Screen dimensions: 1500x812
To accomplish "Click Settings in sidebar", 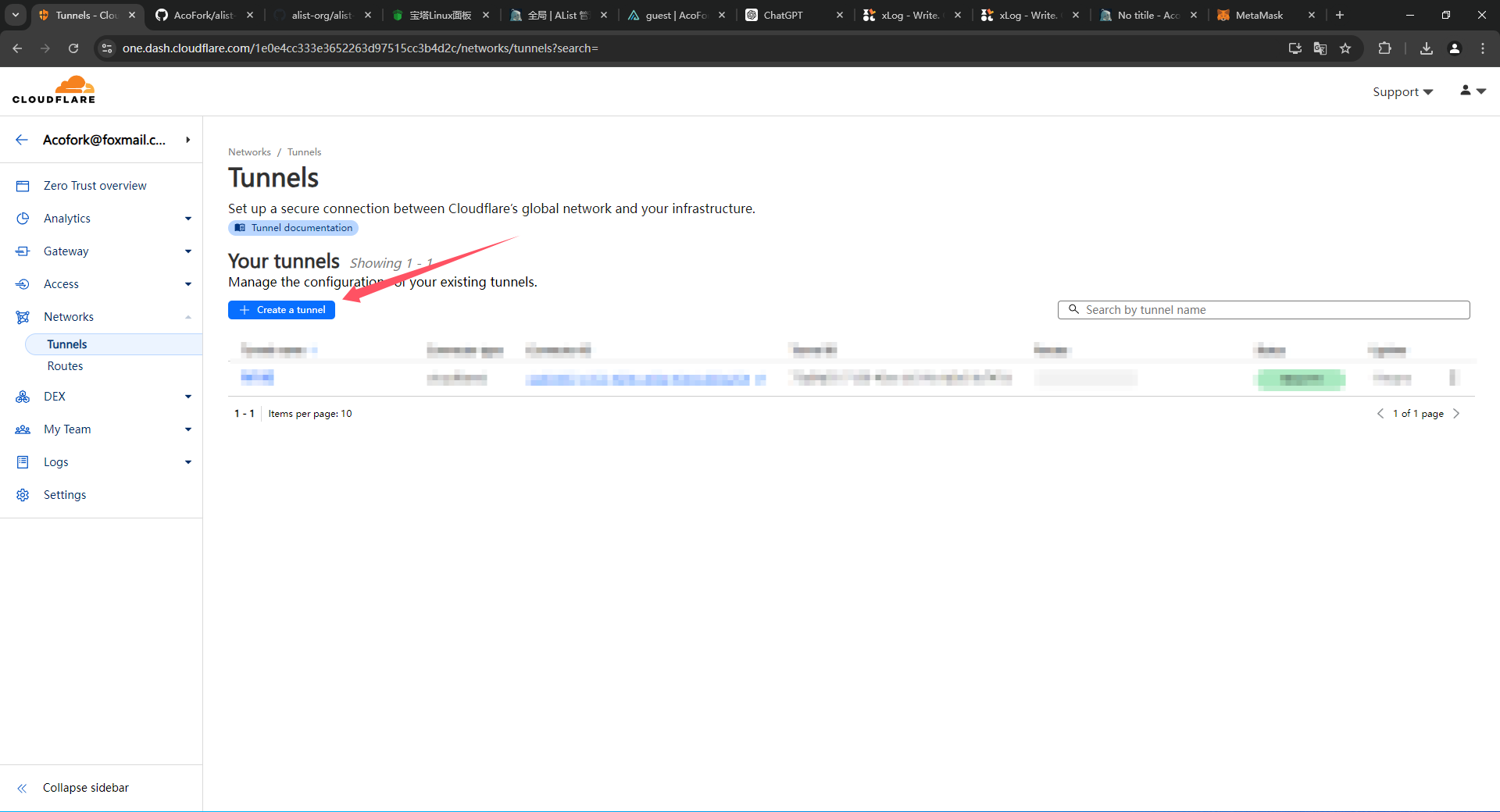I will tap(65, 495).
